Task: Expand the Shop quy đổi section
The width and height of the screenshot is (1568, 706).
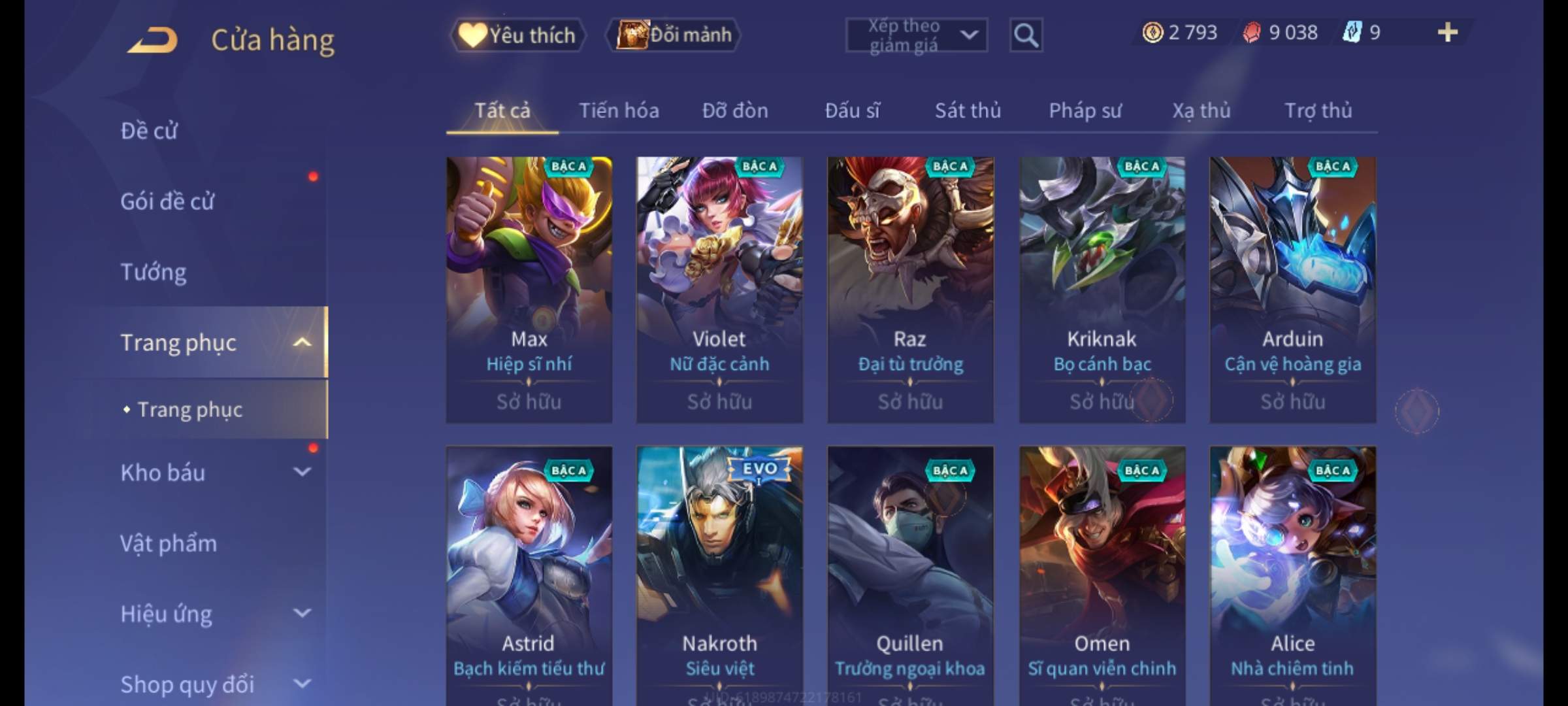Action: [x=302, y=684]
